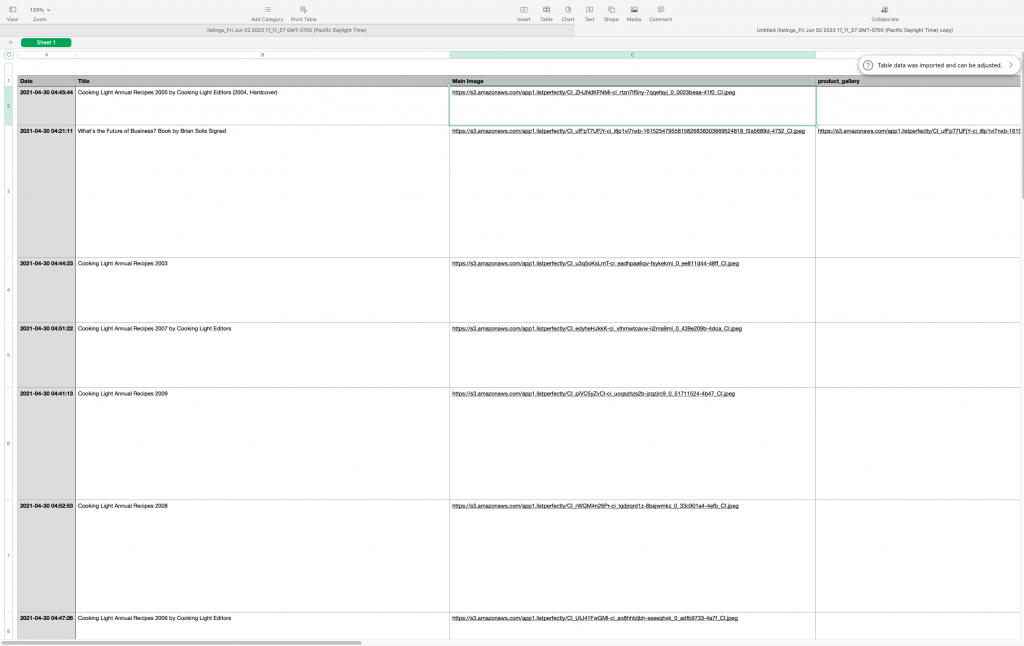Screen dimensions: 1024x646
Task: Select date cell 2021-04-30 04:41:13
Action: pyautogui.click(x=46, y=444)
